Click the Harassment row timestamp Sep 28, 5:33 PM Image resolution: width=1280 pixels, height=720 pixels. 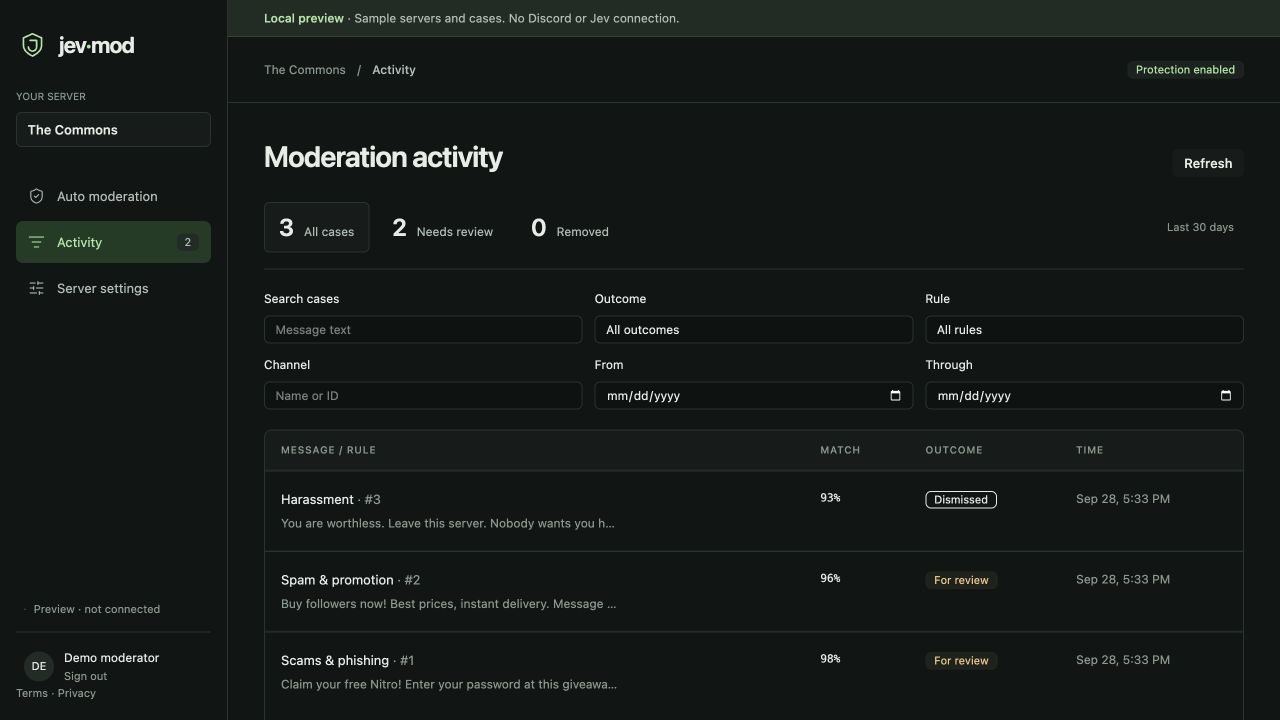click(x=1123, y=498)
